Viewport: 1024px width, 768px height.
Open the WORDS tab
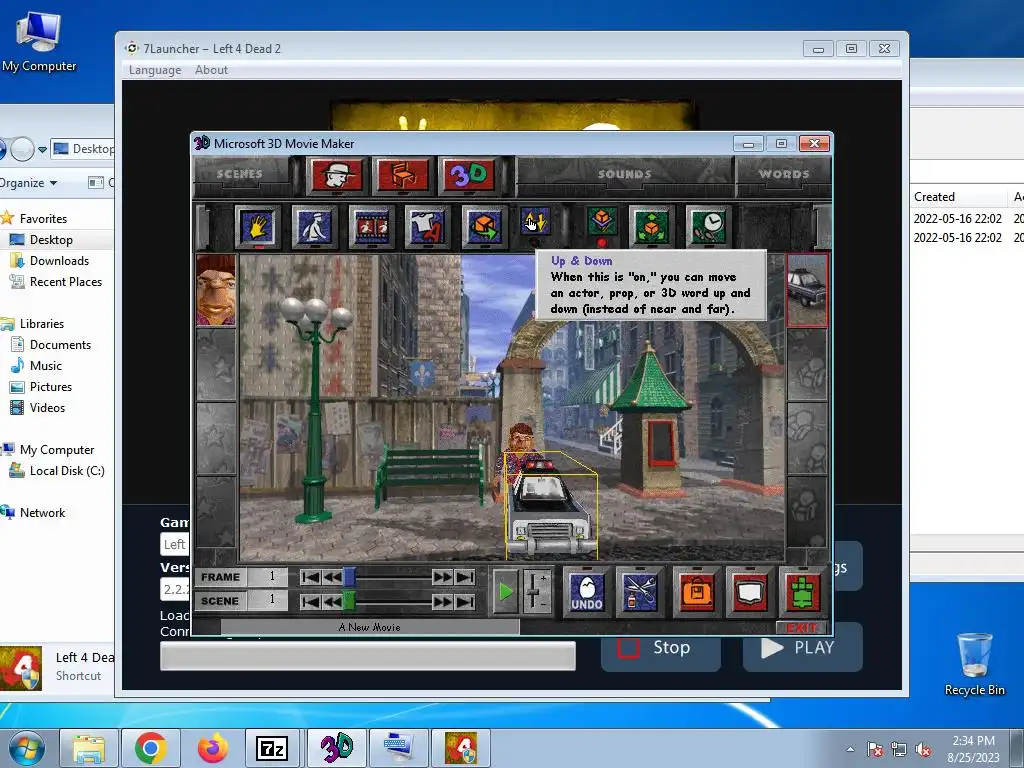pyautogui.click(x=784, y=174)
